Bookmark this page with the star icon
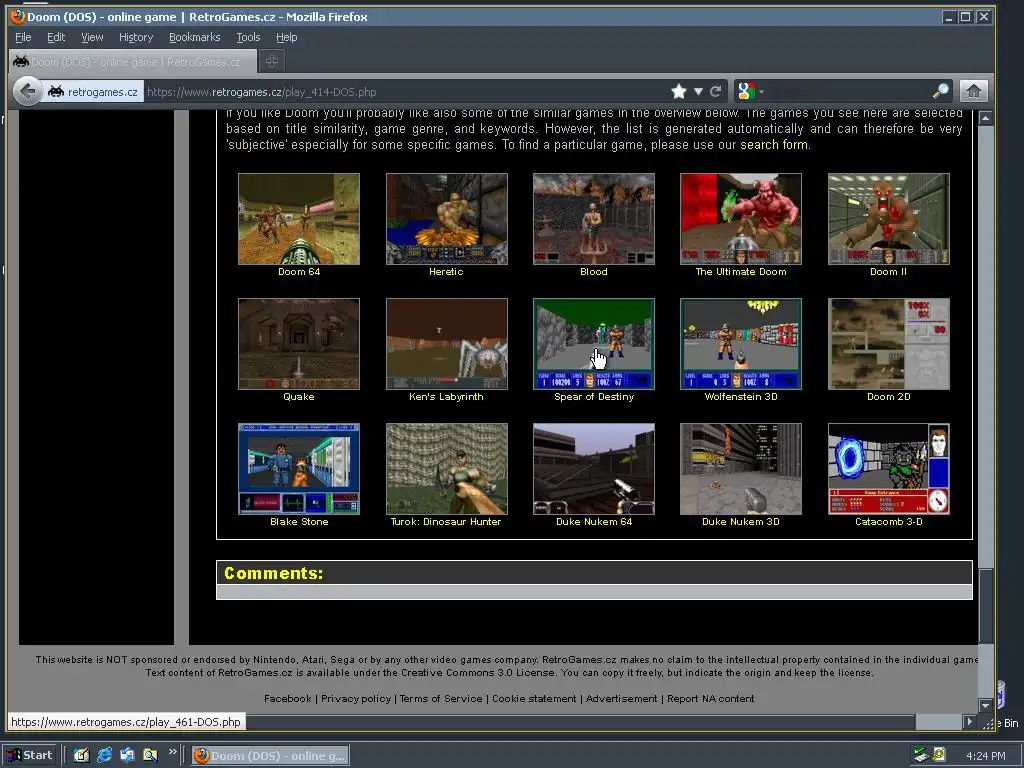This screenshot has height=768, width=1024. point(679,91)
